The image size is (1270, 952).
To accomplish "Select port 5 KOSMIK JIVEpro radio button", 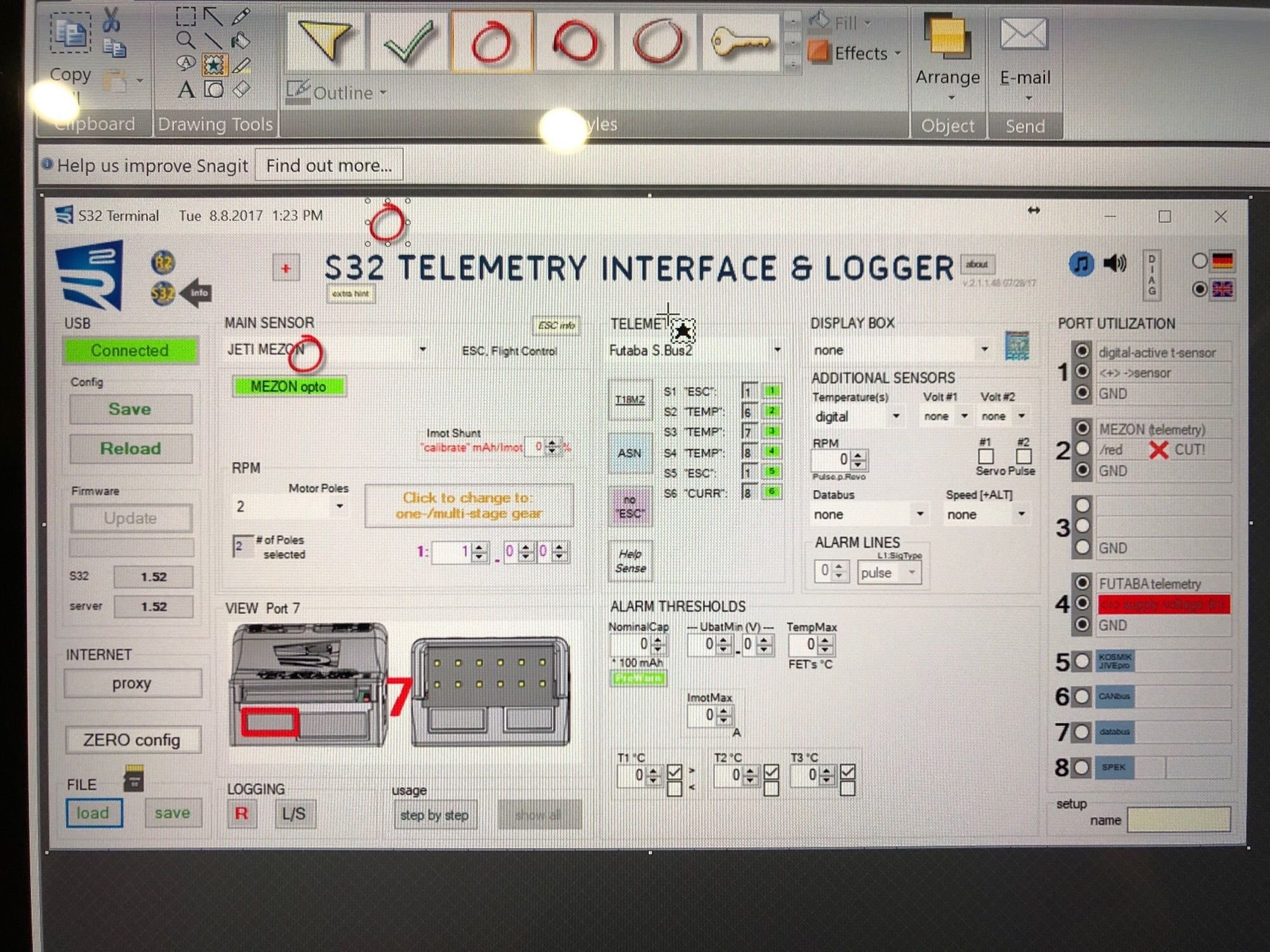I will (x=1081, y=661).
